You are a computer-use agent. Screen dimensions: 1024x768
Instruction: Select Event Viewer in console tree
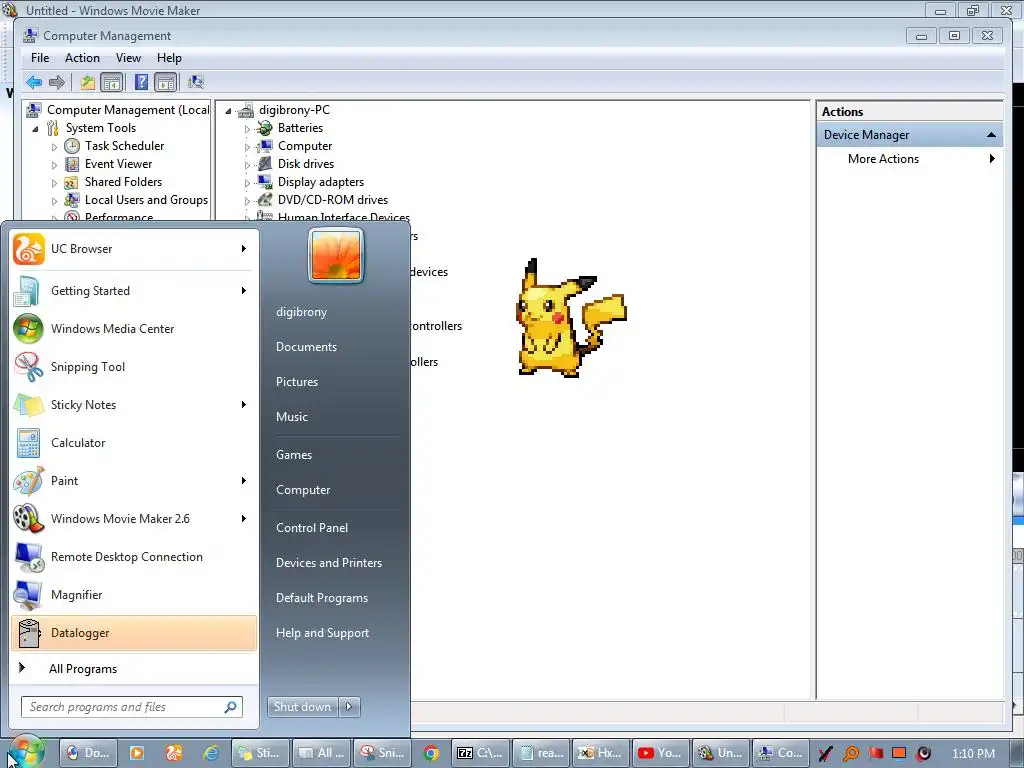[x=118, y=164]
